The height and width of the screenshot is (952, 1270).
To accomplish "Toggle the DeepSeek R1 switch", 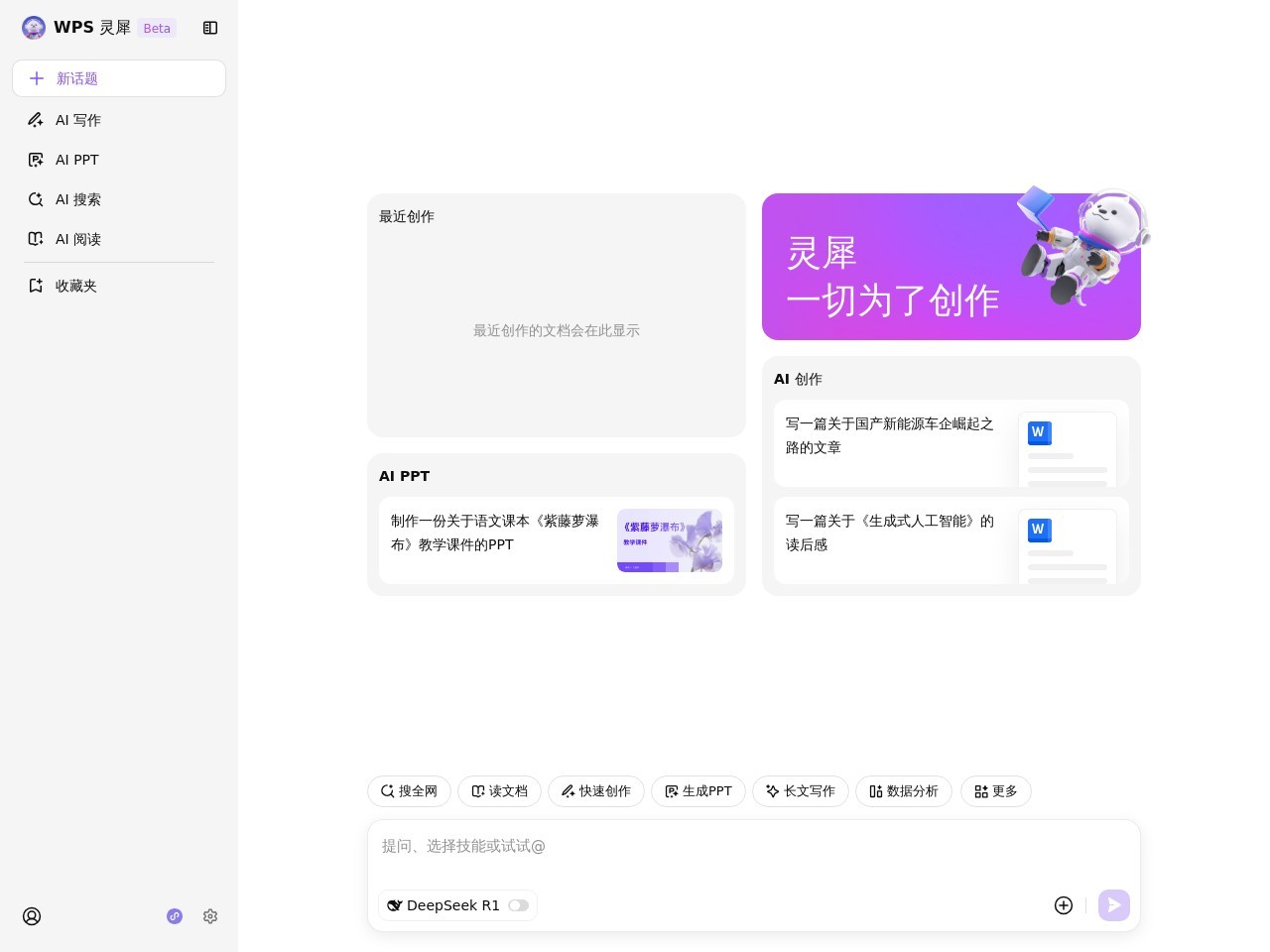I will pyautogui.click(x=518, y=905).
